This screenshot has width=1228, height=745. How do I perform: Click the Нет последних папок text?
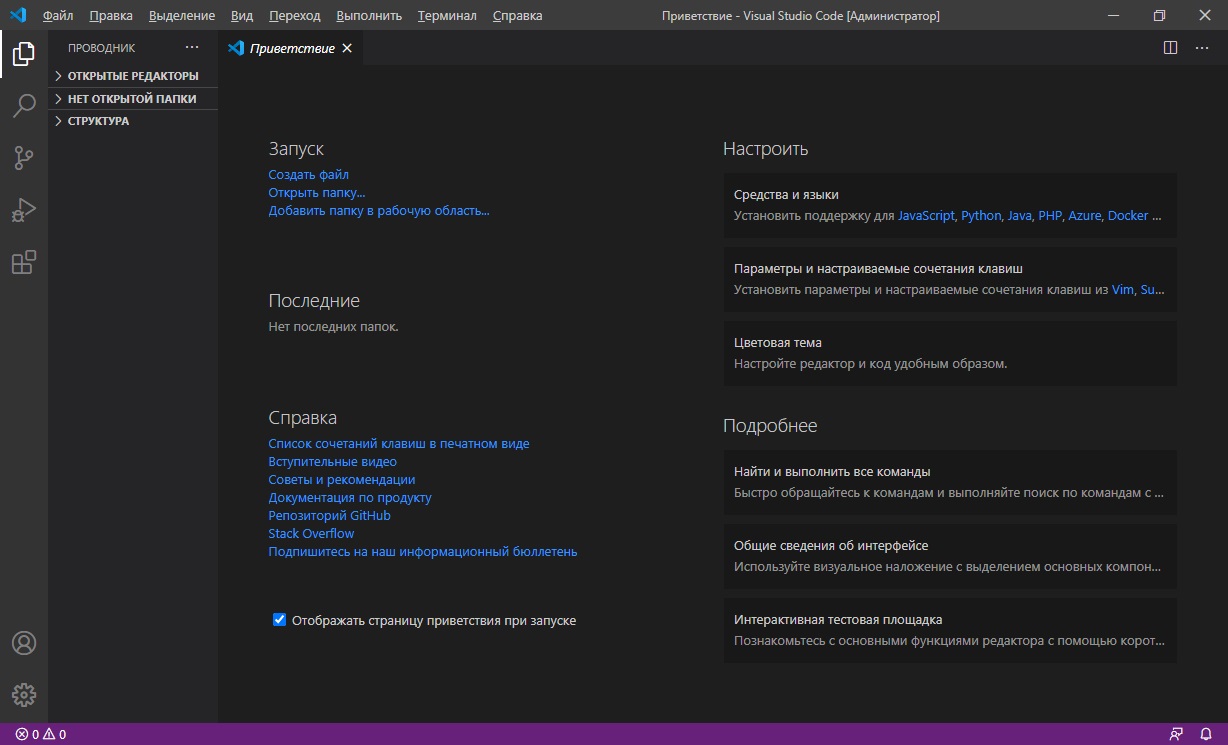coord(333,327)
